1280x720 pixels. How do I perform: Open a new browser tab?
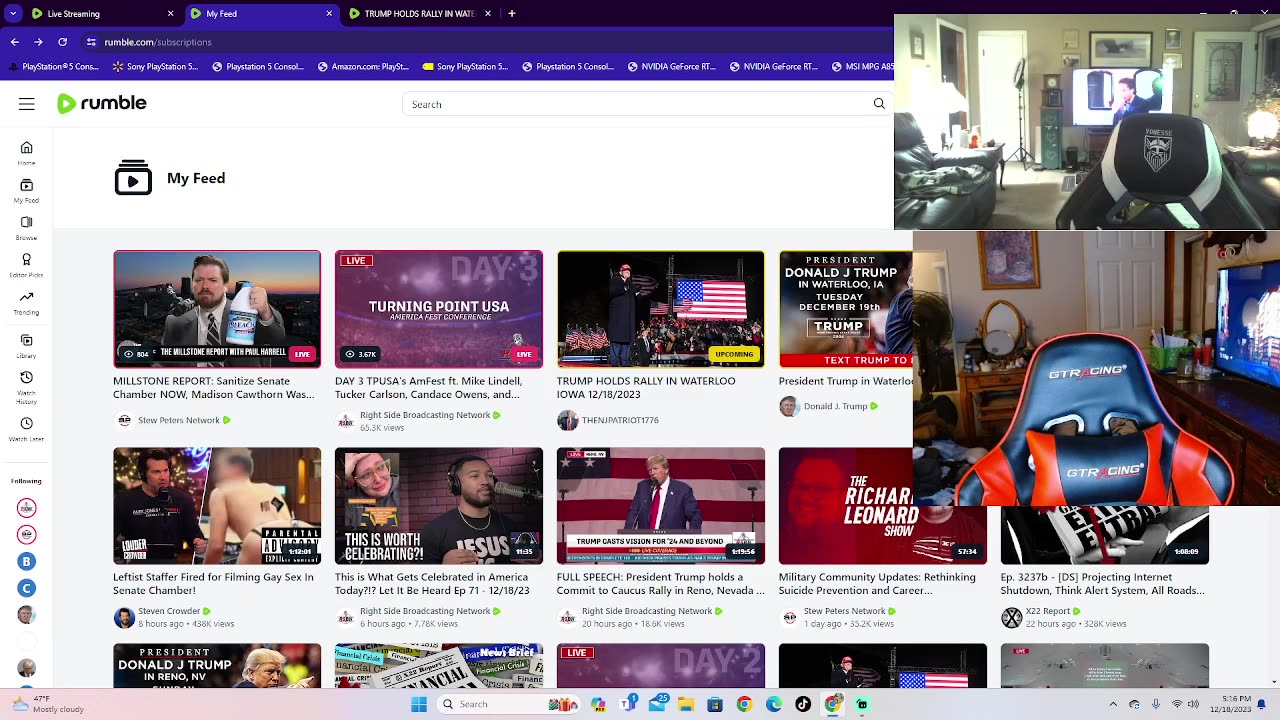coord(512,14)
